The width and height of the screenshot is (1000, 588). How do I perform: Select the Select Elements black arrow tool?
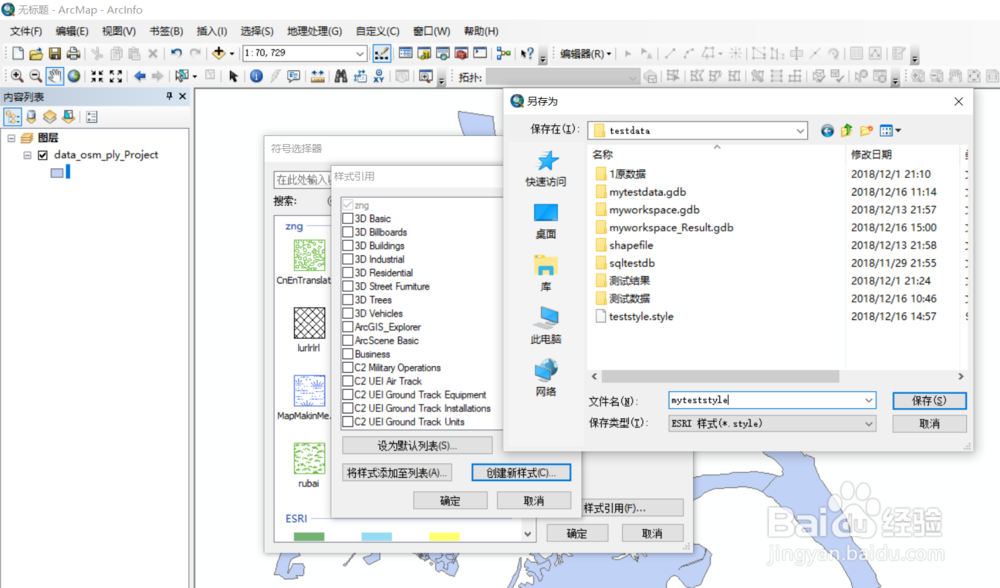(x=233, y=77)
